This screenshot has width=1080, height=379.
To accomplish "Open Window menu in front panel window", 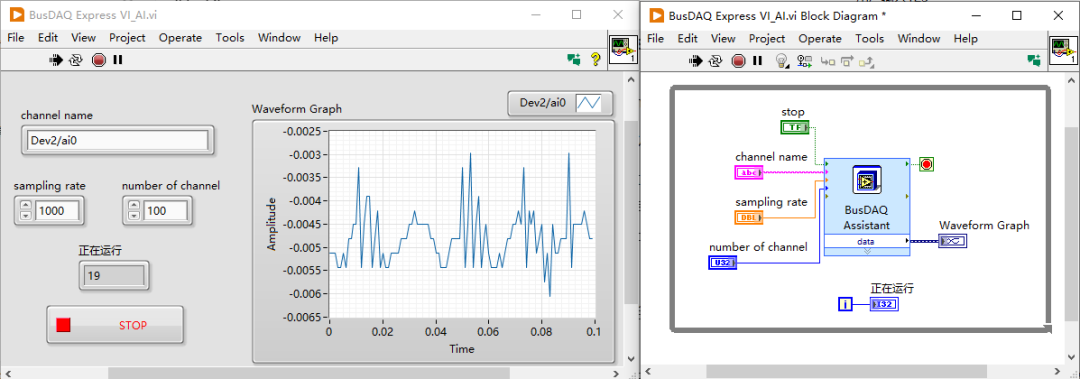I will [x=279, y=38].
